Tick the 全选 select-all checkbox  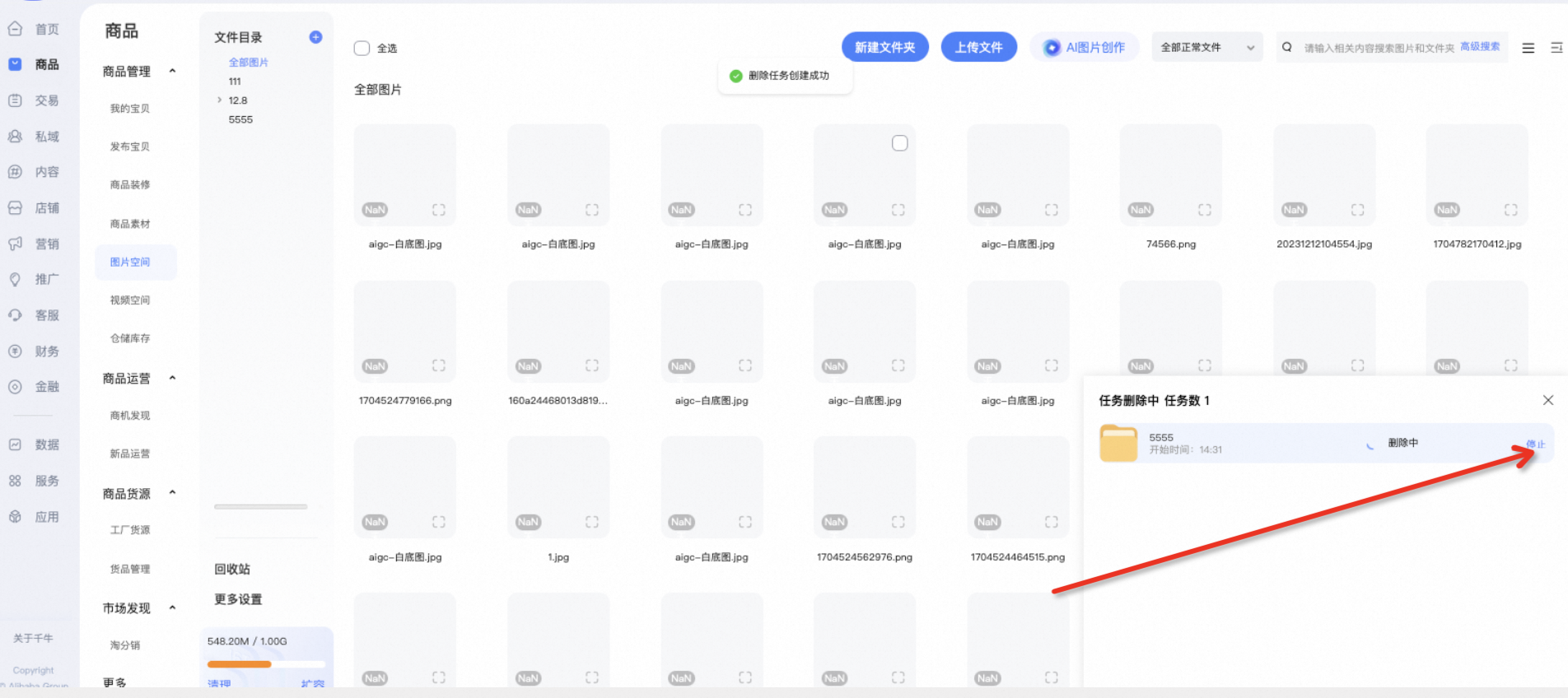(x=362, y=48)
